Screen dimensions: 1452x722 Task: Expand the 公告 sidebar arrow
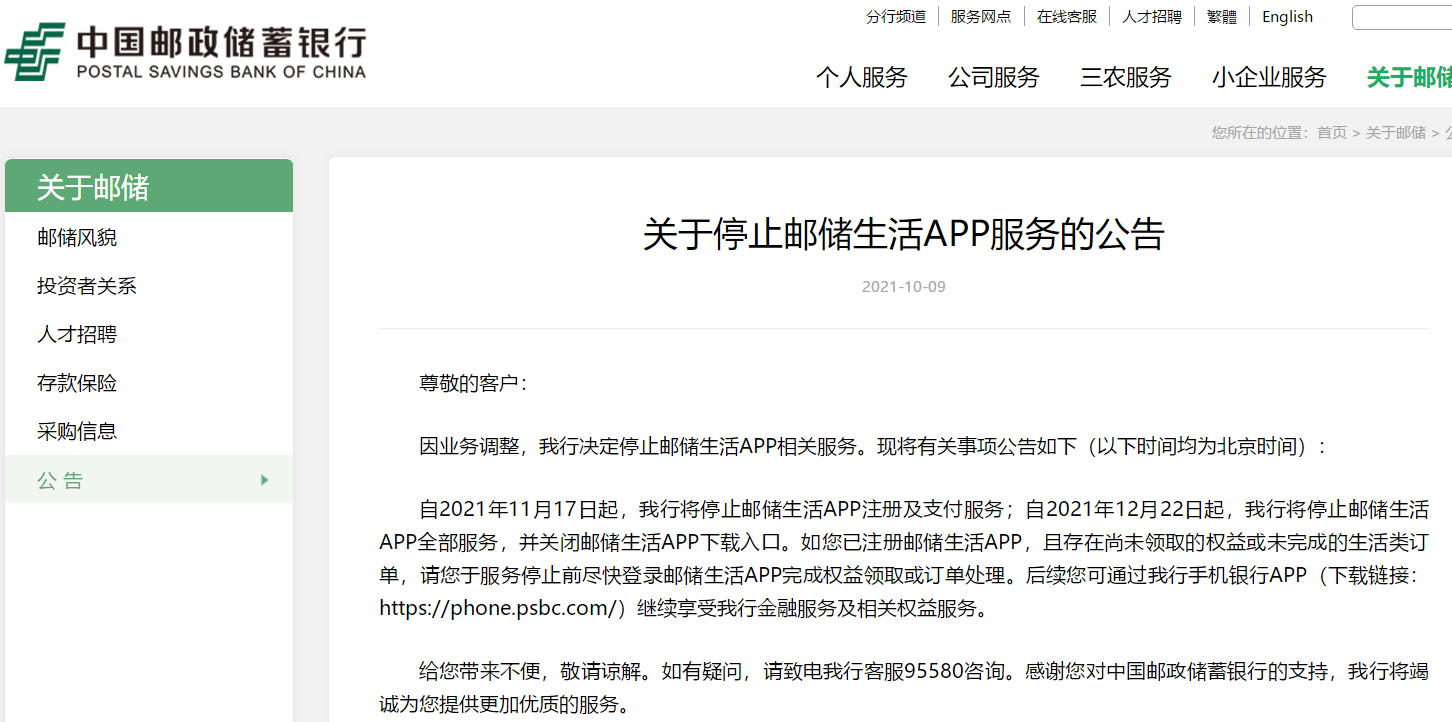pyautogui.click(x=264, y=480)
